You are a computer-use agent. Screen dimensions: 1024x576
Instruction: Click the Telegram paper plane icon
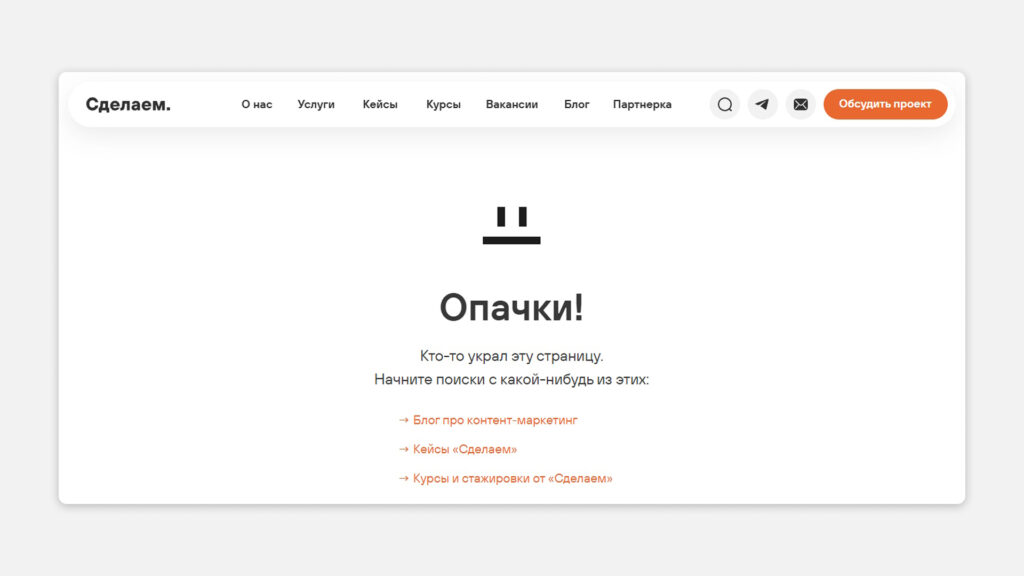coord(763,104)
